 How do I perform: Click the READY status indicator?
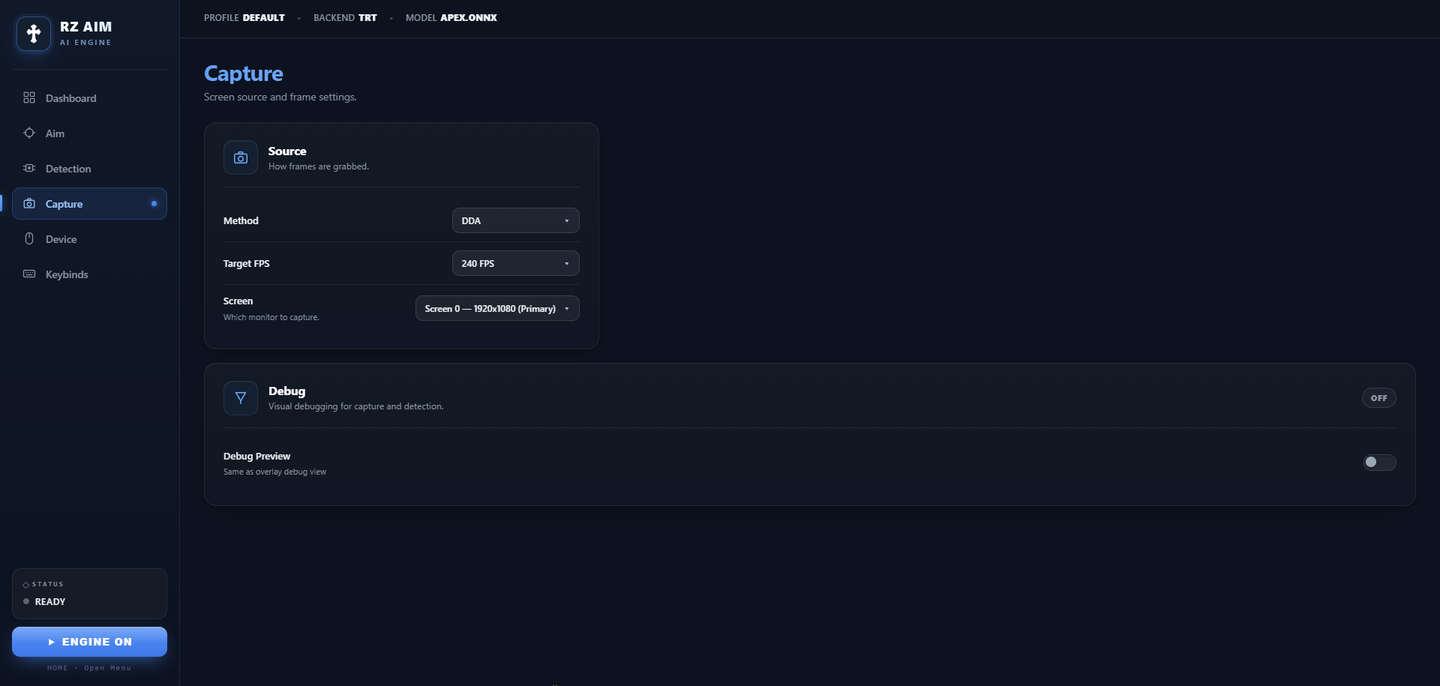click(44, 602)
